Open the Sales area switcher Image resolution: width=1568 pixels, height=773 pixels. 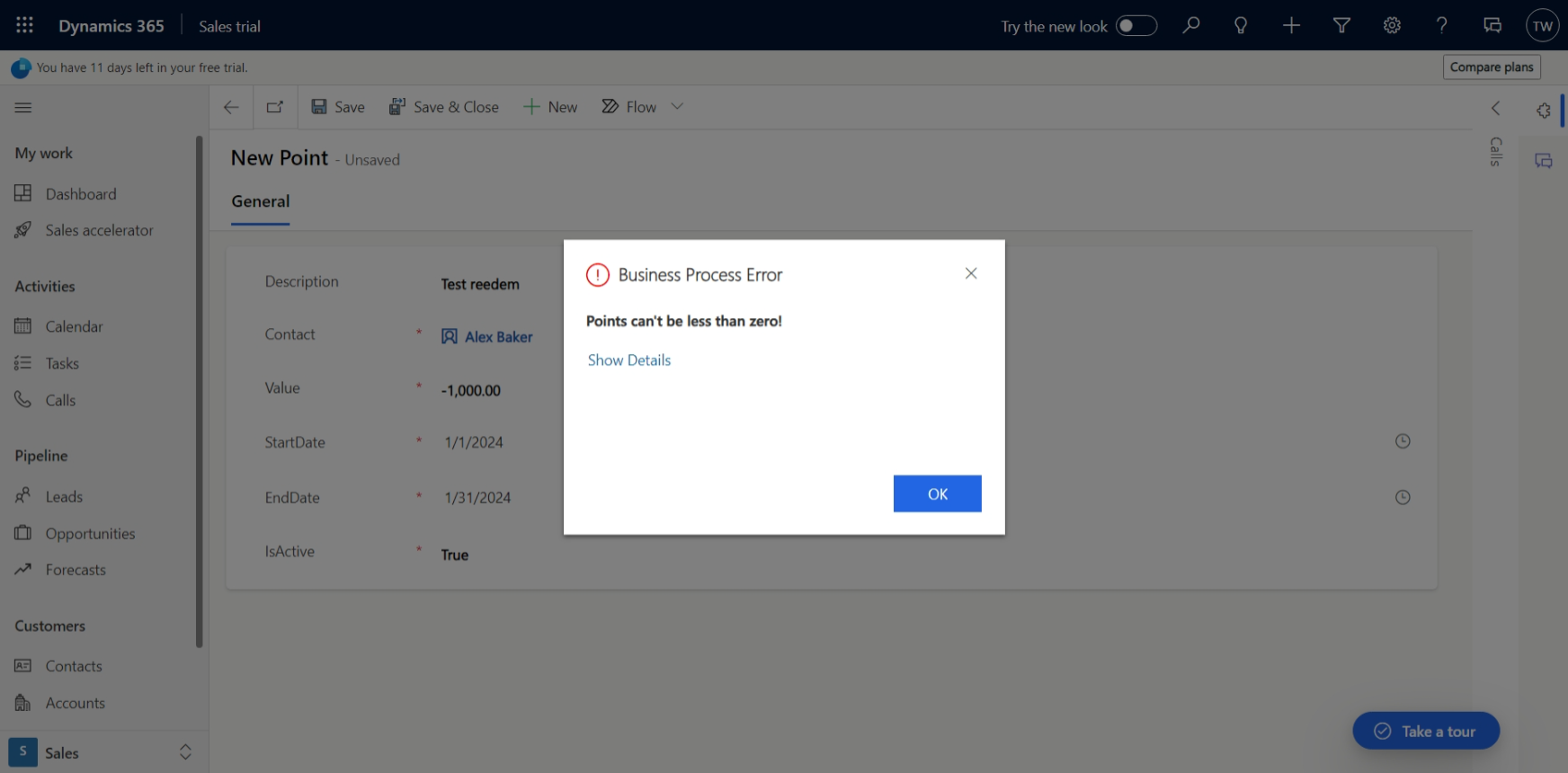pos(102,752)
